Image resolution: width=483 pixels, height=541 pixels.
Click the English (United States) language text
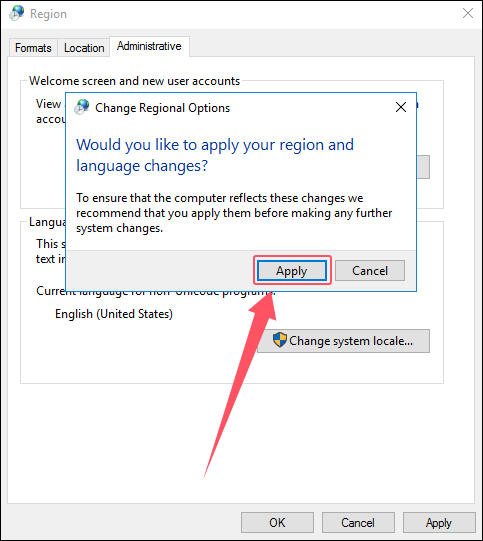coord(114,314)
